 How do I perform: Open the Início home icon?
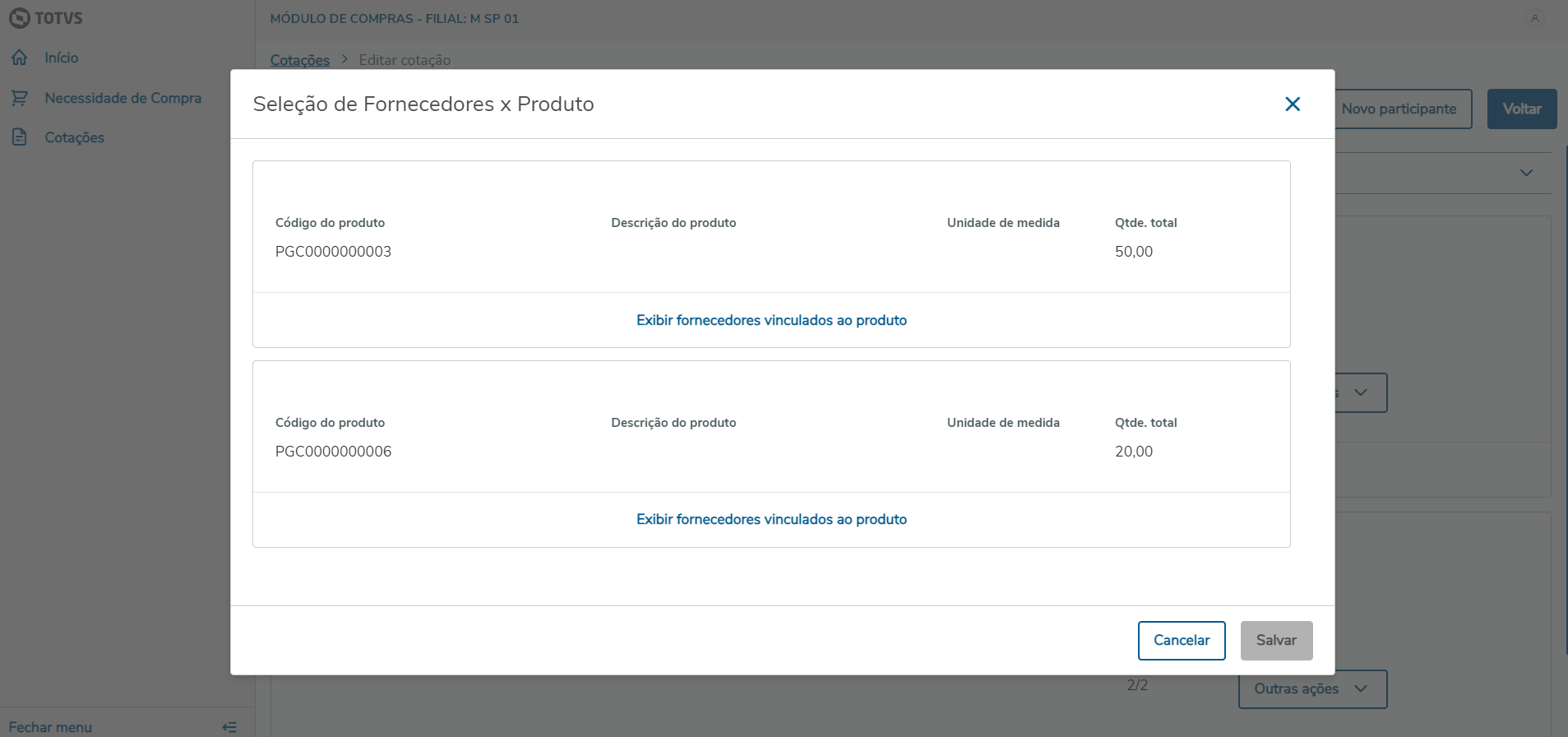pos(20,58)
